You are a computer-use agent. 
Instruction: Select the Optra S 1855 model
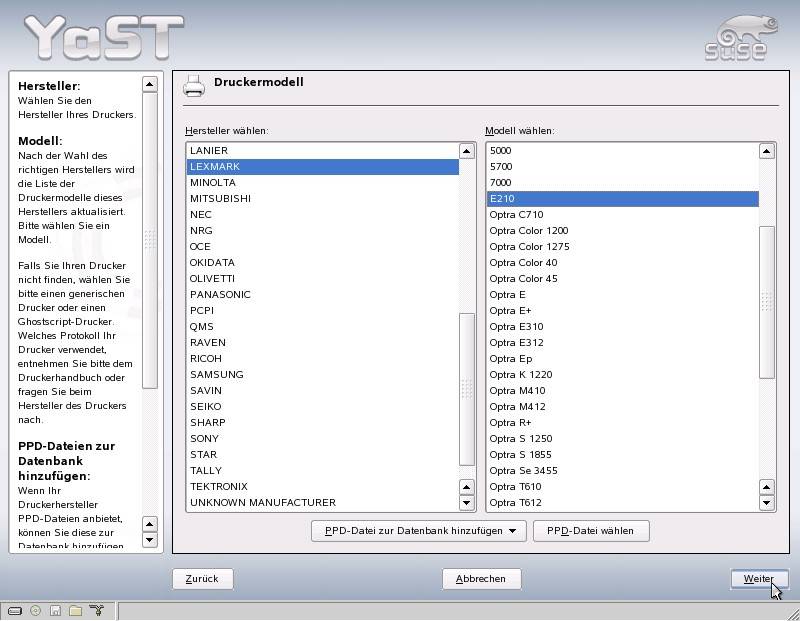pyautogui.click(x=622, y=455)
